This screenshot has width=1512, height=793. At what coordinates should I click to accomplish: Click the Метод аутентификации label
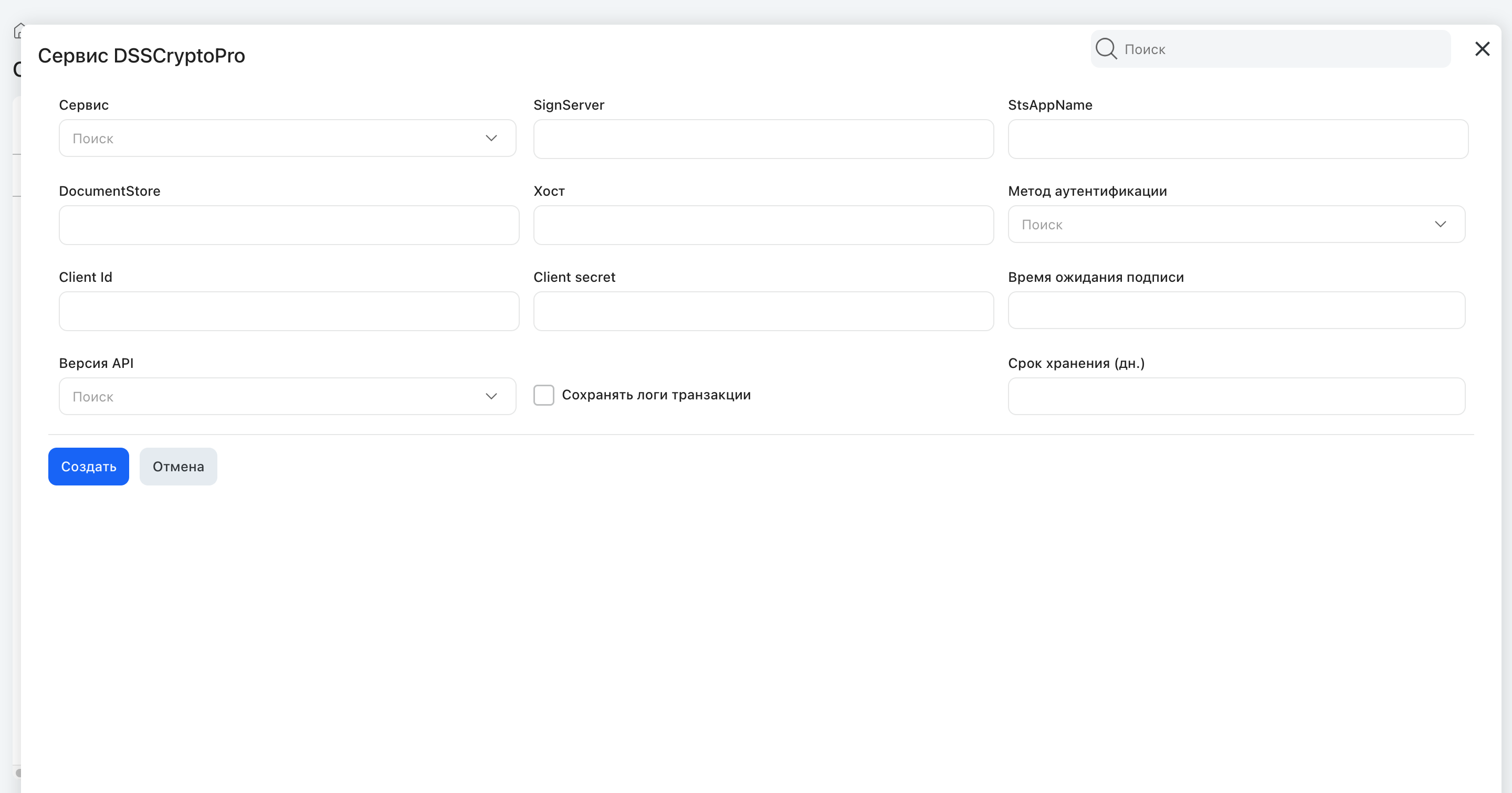tap(1088, 191)
